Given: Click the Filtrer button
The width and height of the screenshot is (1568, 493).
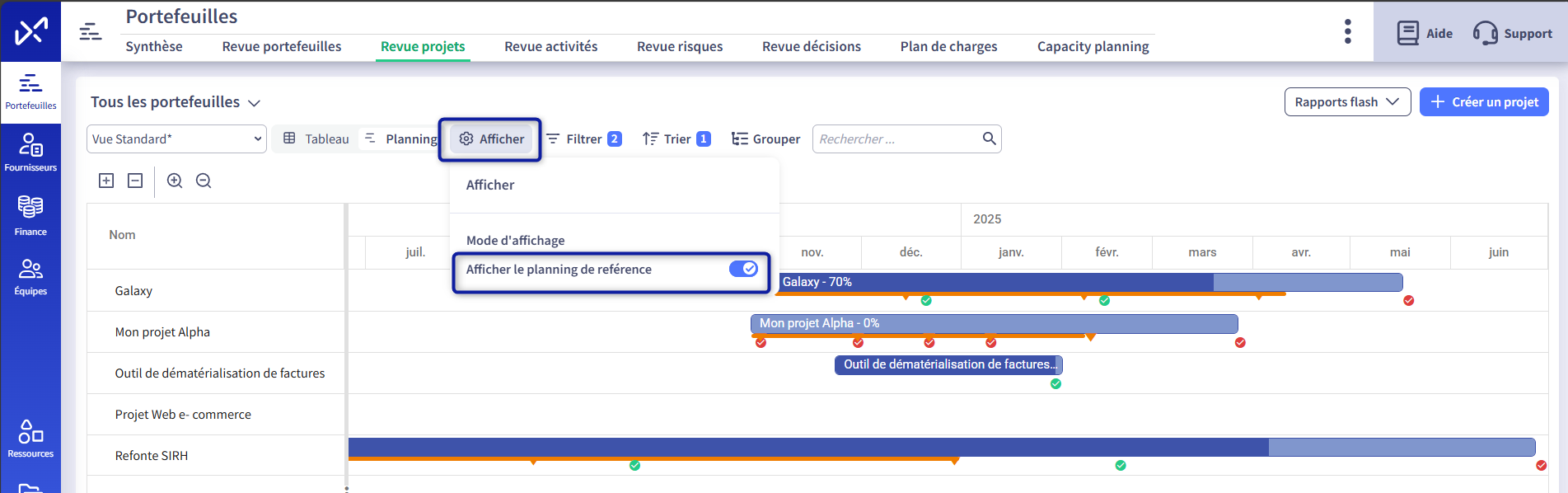Looking at the screenshot, I should pyautogui.click(x=583, y=139).
